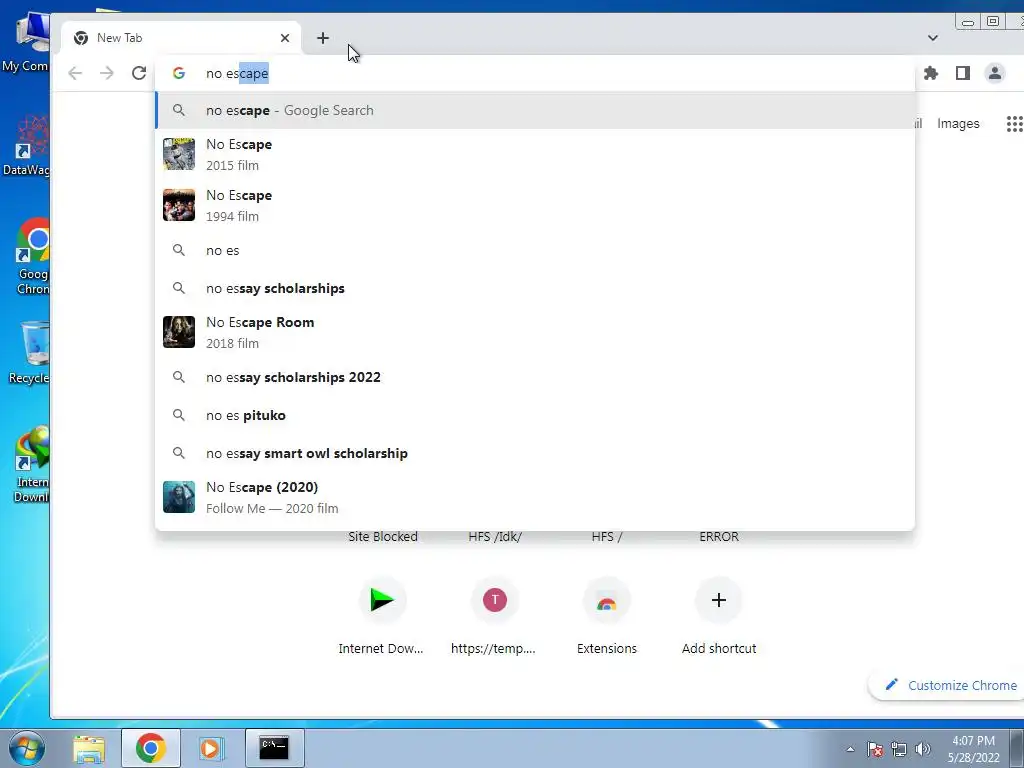Open the HFS /Idk/ shortcut label
This screenshot has width=1024, height=768.
(495, 536)
